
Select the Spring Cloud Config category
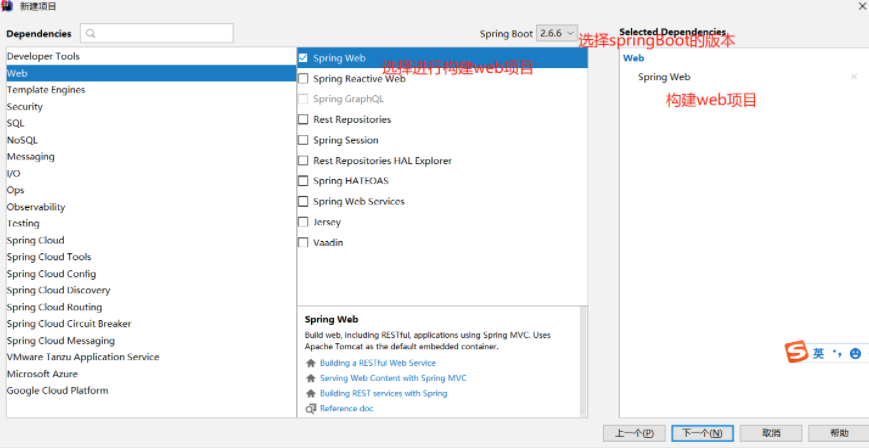(x=151, y=274)
